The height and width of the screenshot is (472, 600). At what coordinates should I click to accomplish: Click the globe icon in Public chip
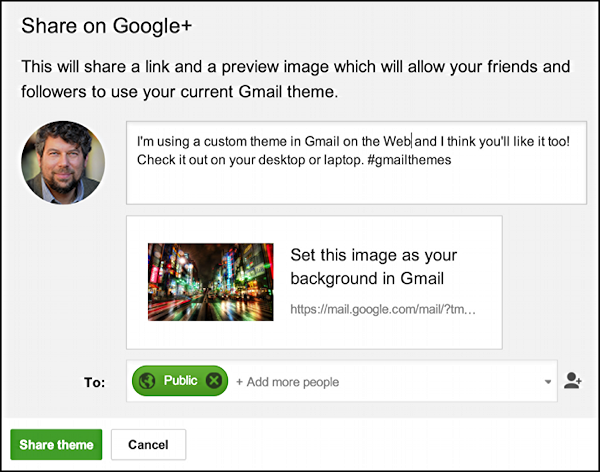coord(147,381)
